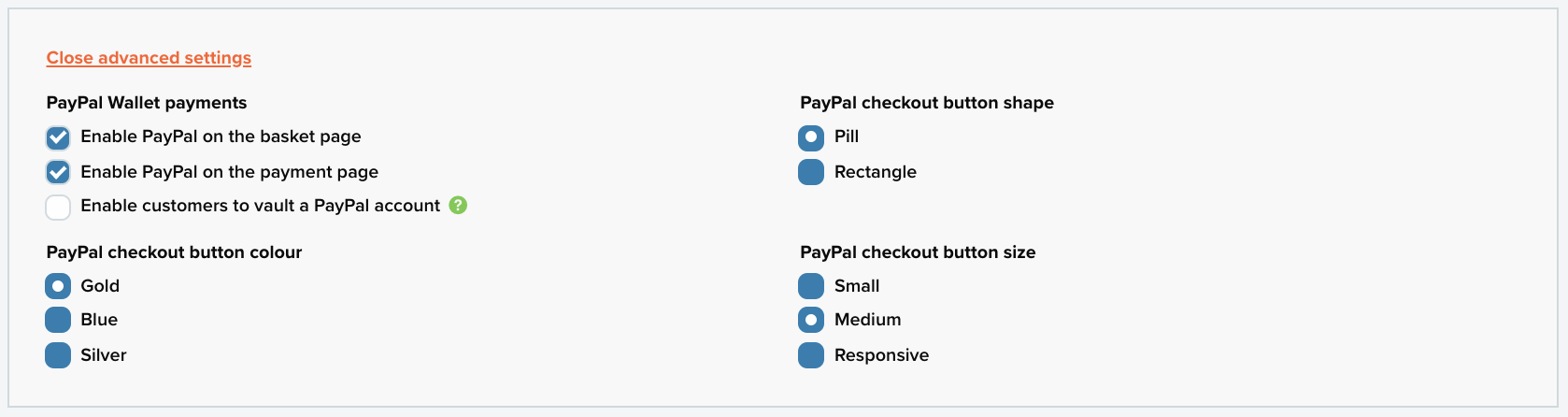Click the Close advanced settings link
The height and width of the screenshot is (417, 1568).
(149, 58)
